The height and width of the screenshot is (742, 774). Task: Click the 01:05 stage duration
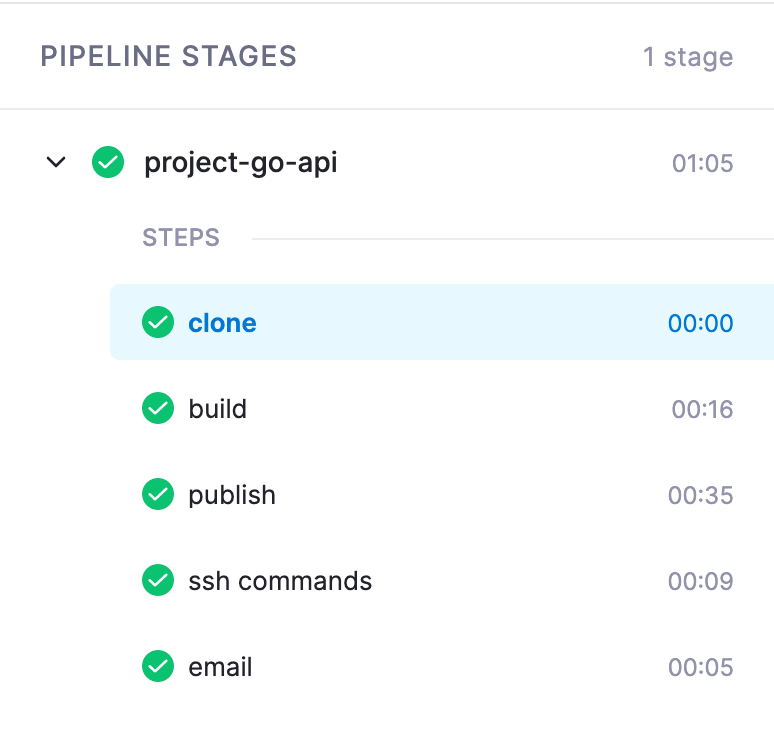[702, 163]
